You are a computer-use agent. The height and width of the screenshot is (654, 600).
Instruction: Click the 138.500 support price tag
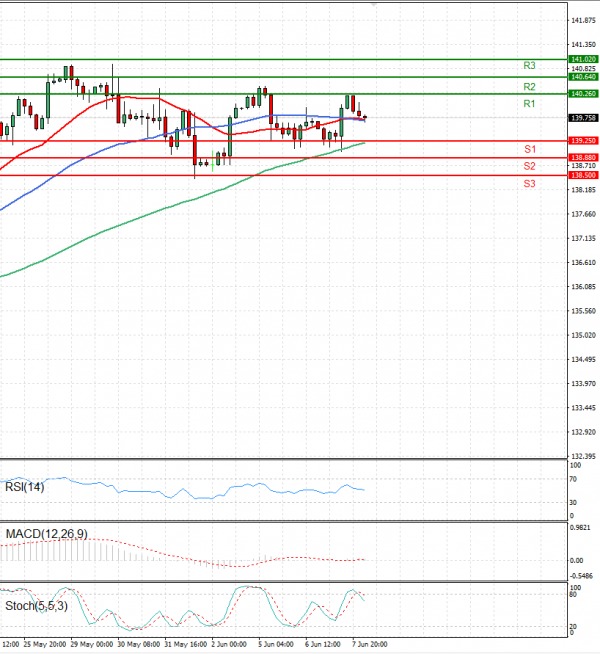click(583, 175)
